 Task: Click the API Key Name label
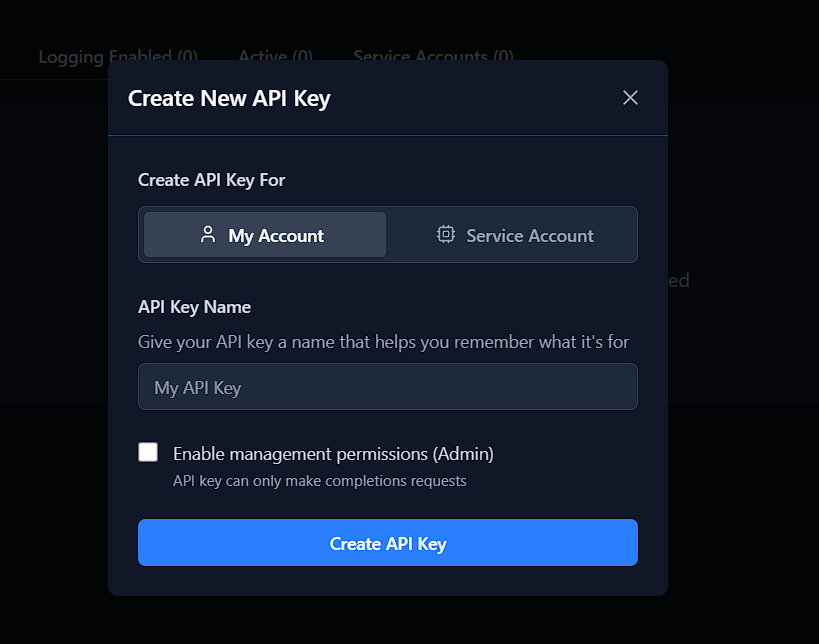click(194, 307)
